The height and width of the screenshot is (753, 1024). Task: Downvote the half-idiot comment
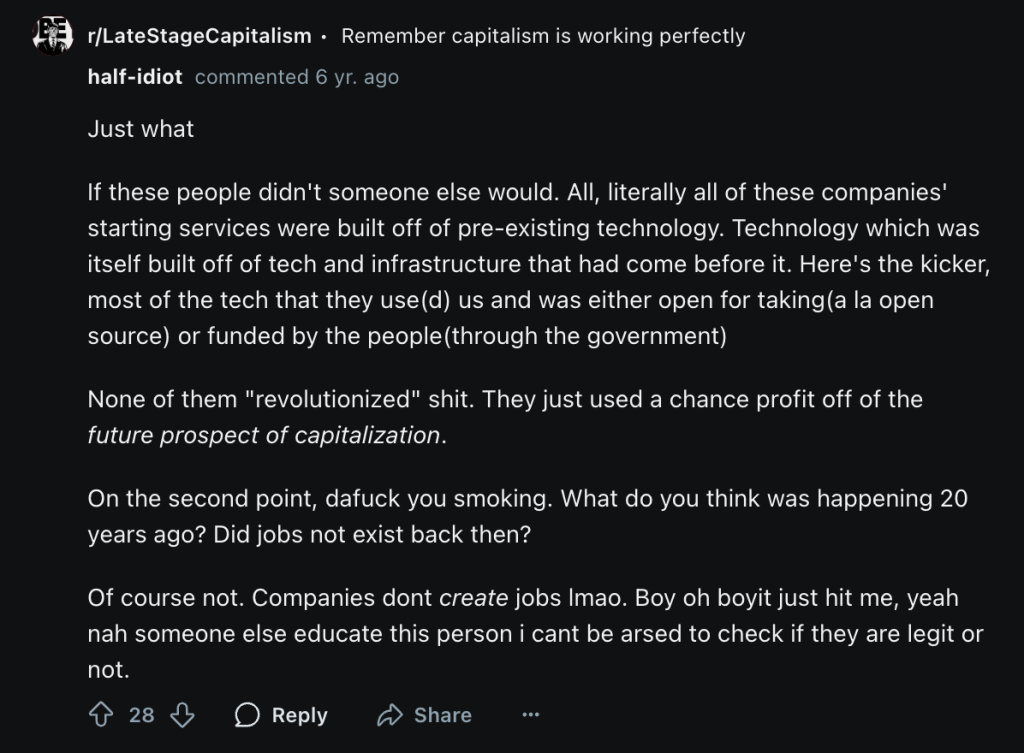(x=182, y=714)
